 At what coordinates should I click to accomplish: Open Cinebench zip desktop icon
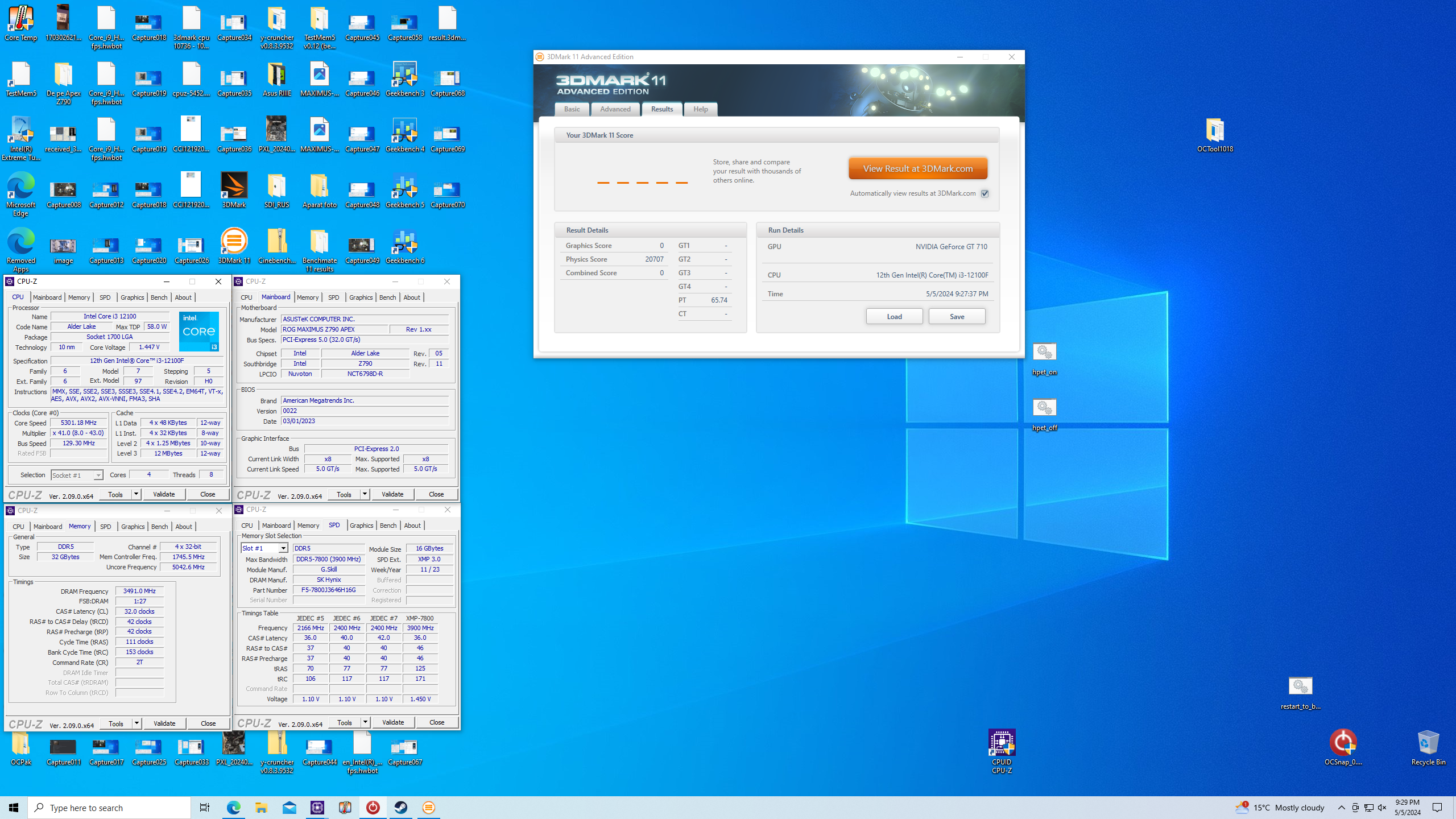277,246
